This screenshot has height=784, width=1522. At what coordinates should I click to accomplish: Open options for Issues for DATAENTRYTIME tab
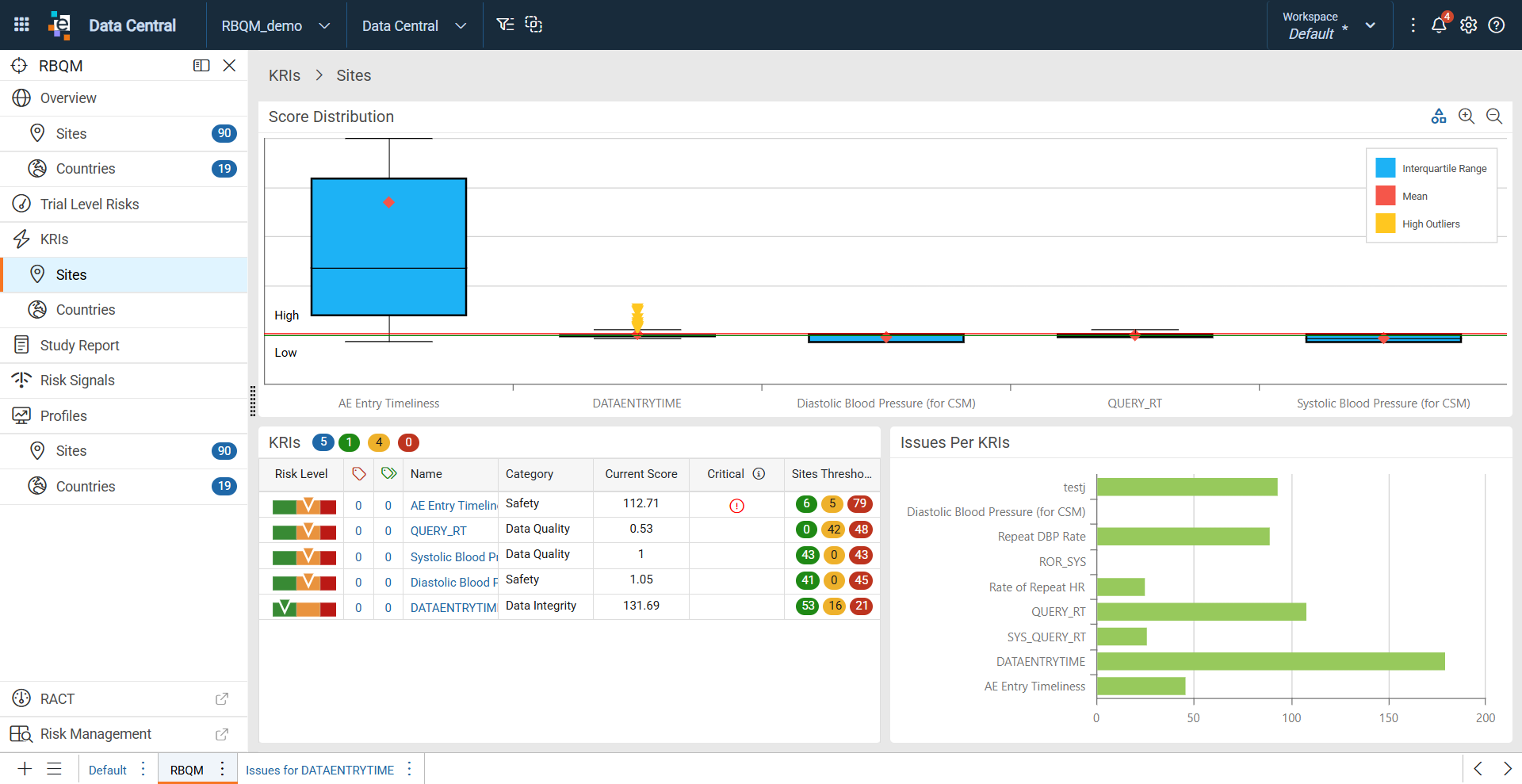409,769
